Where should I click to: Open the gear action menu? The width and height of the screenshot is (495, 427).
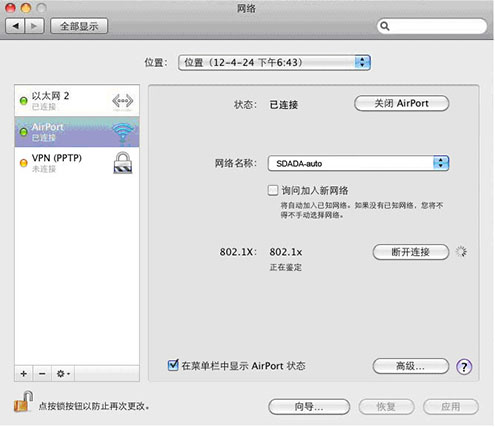63,374
